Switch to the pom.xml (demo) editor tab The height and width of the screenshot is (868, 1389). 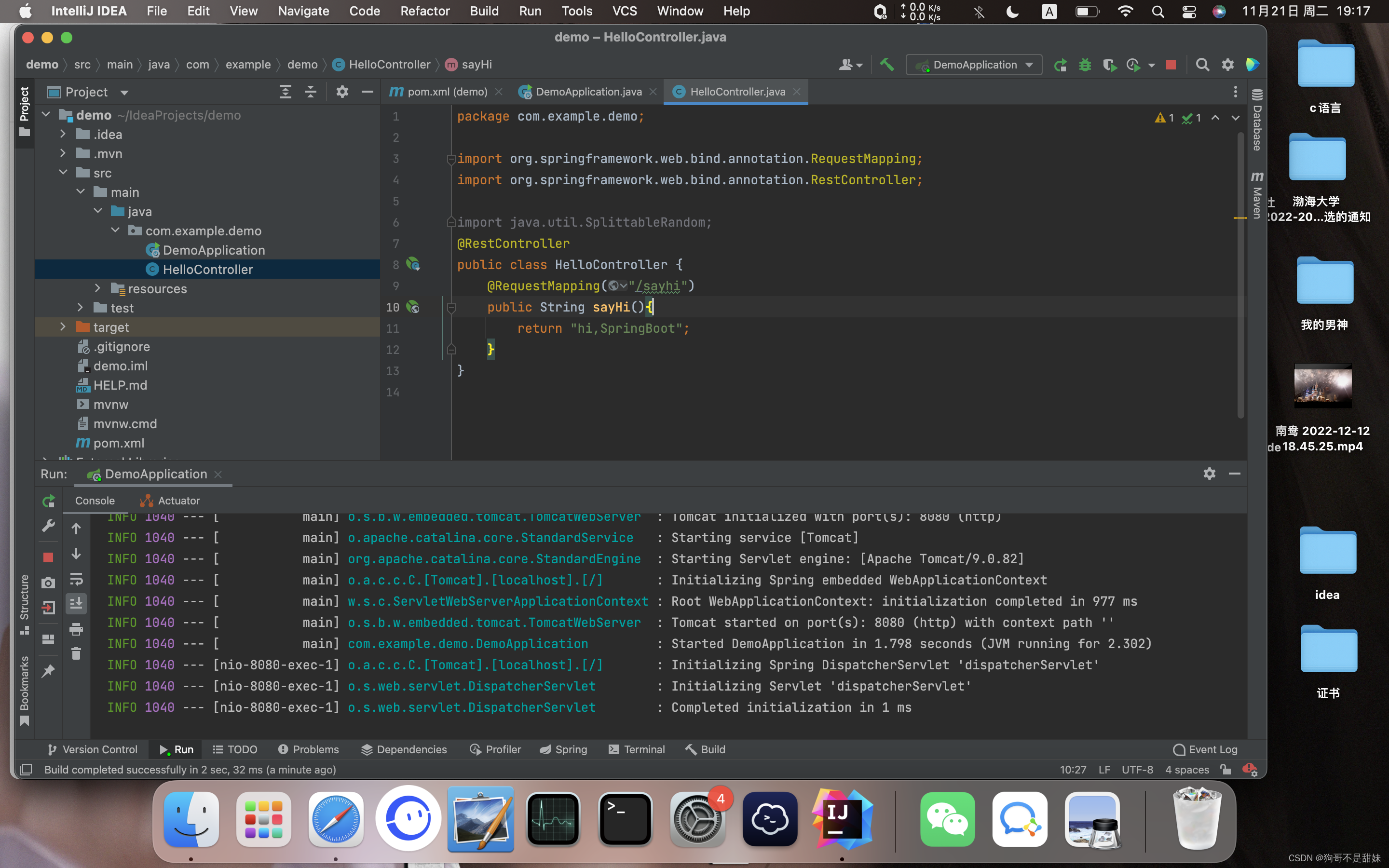[447, 92]
